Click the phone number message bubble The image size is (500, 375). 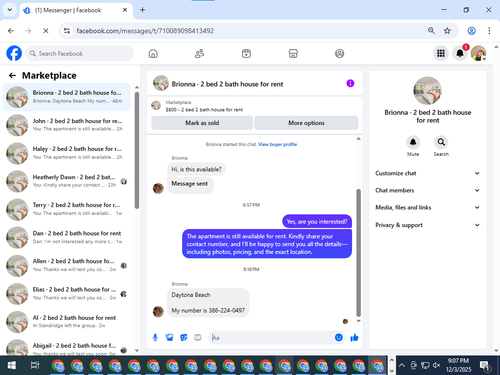point(208,303)
